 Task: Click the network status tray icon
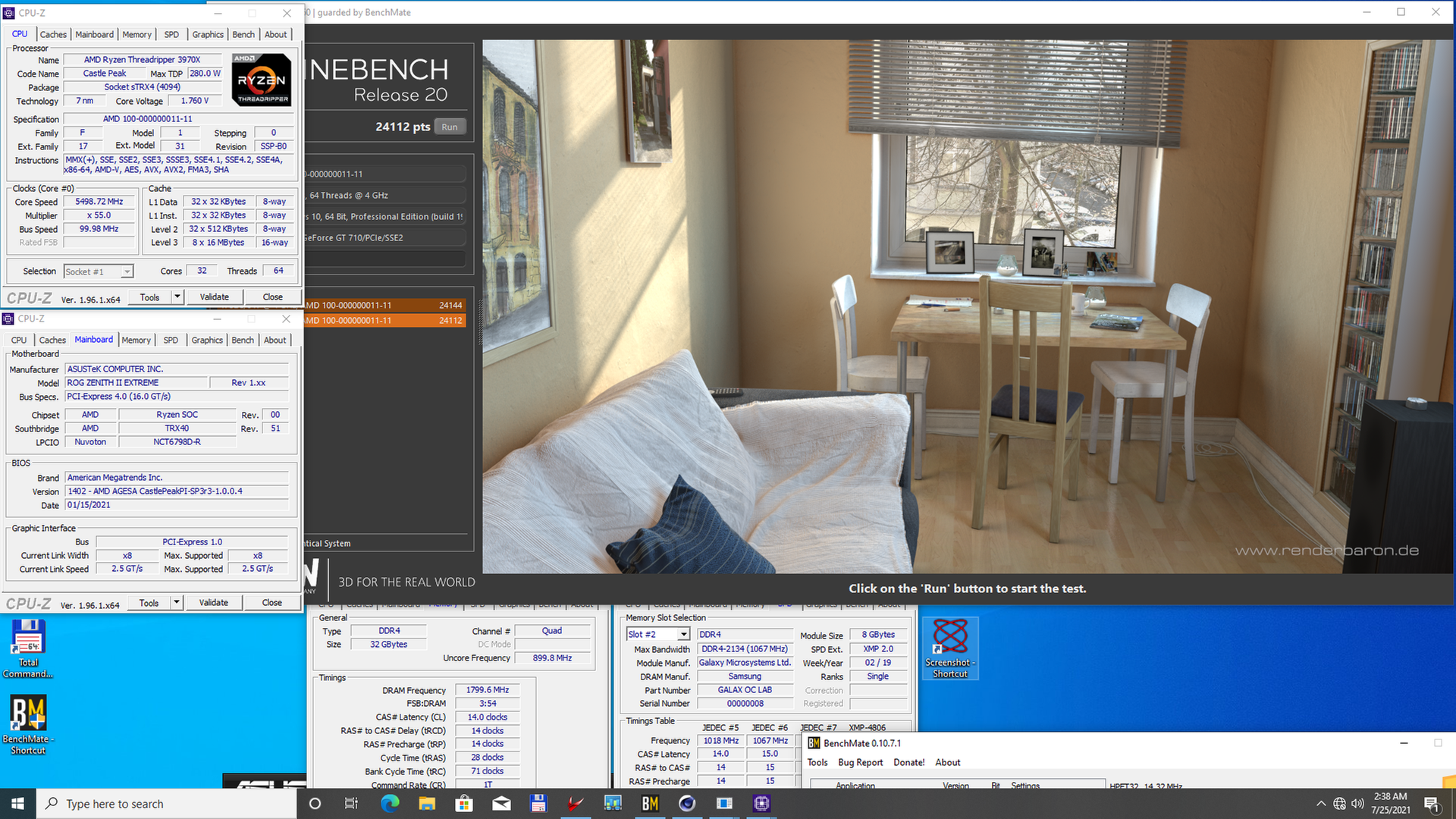pyautogui.click(x=1340, y=804)
